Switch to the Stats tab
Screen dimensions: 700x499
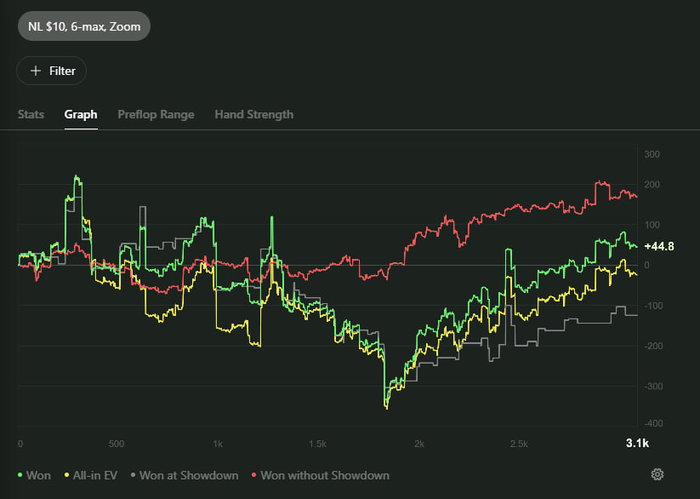pos(31,114)
